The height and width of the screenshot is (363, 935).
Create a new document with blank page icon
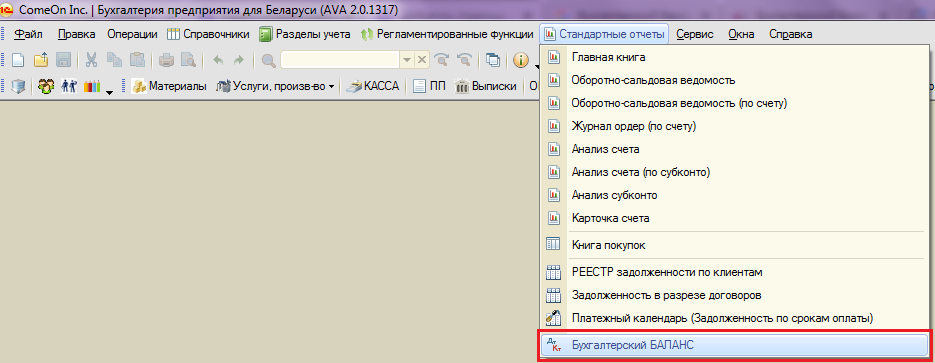tap(19, 60)
